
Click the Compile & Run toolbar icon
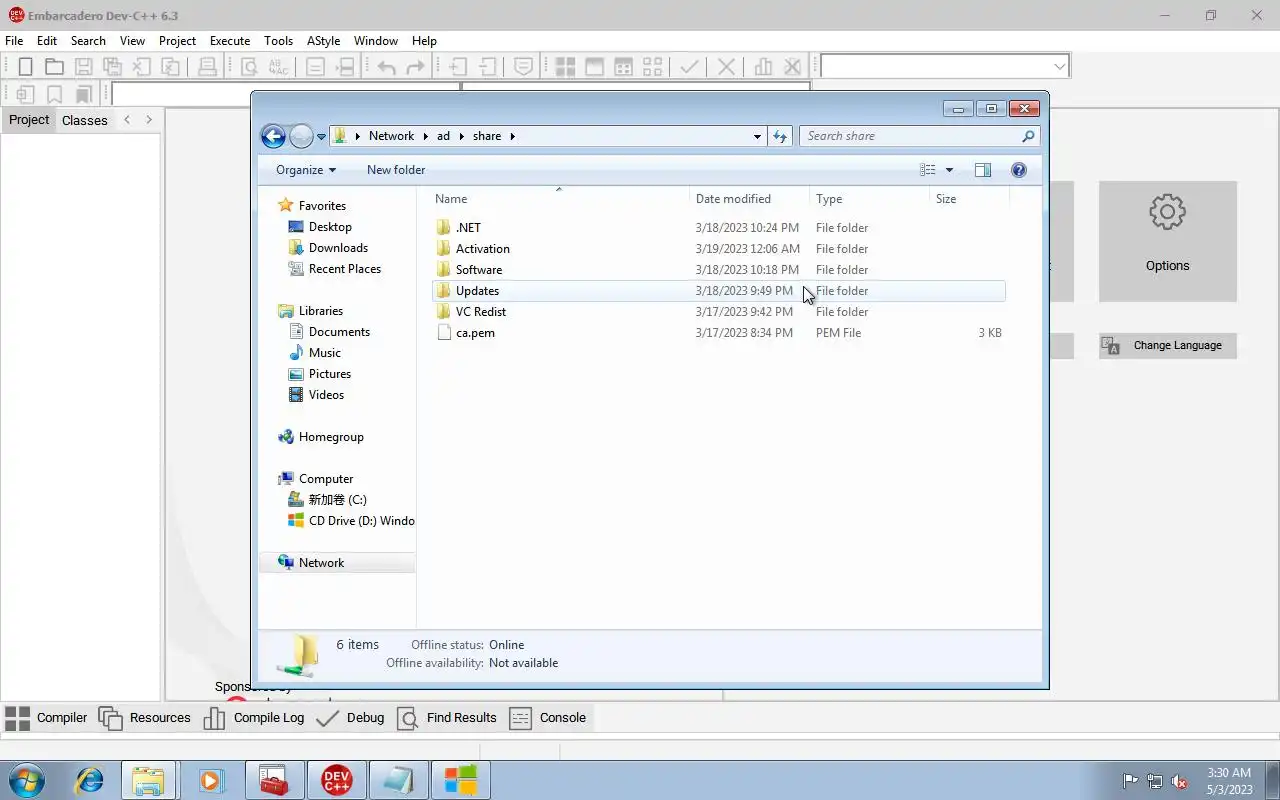623,67
